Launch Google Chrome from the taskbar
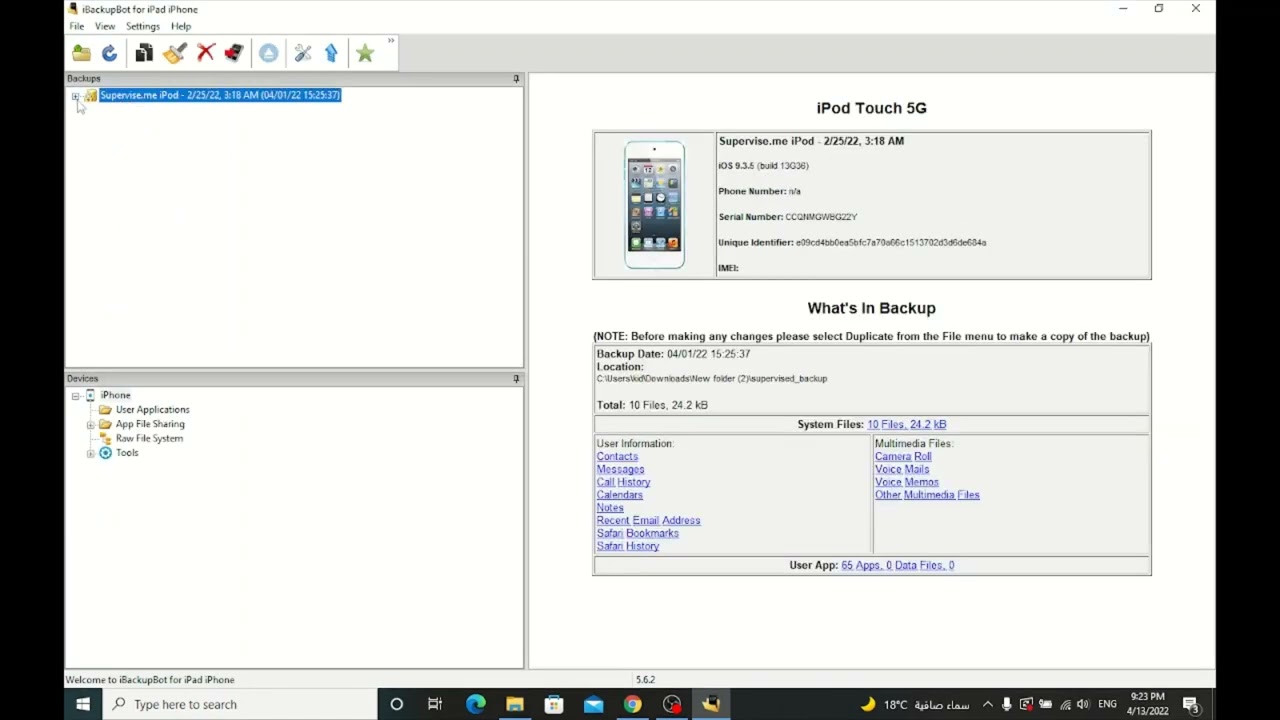Viewport: 1280px width, 720px height. [x=632, y=704]
